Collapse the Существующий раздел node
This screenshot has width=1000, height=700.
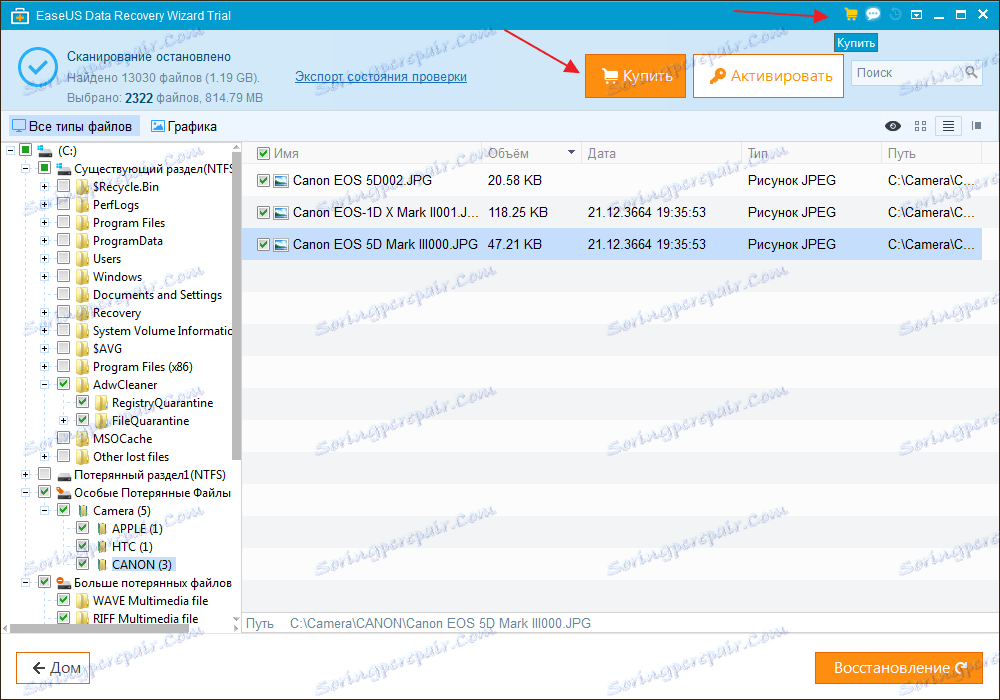click(x=26, y=169)
